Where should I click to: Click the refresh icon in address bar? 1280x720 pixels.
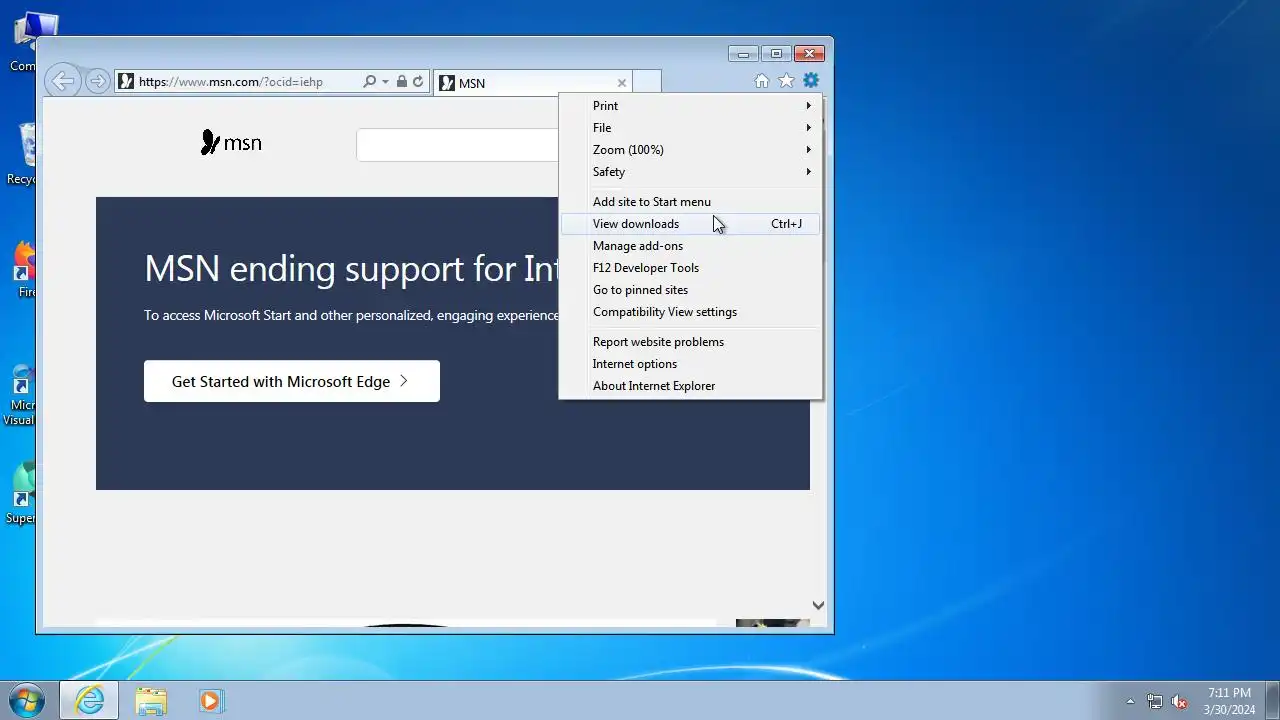(418, 82)
